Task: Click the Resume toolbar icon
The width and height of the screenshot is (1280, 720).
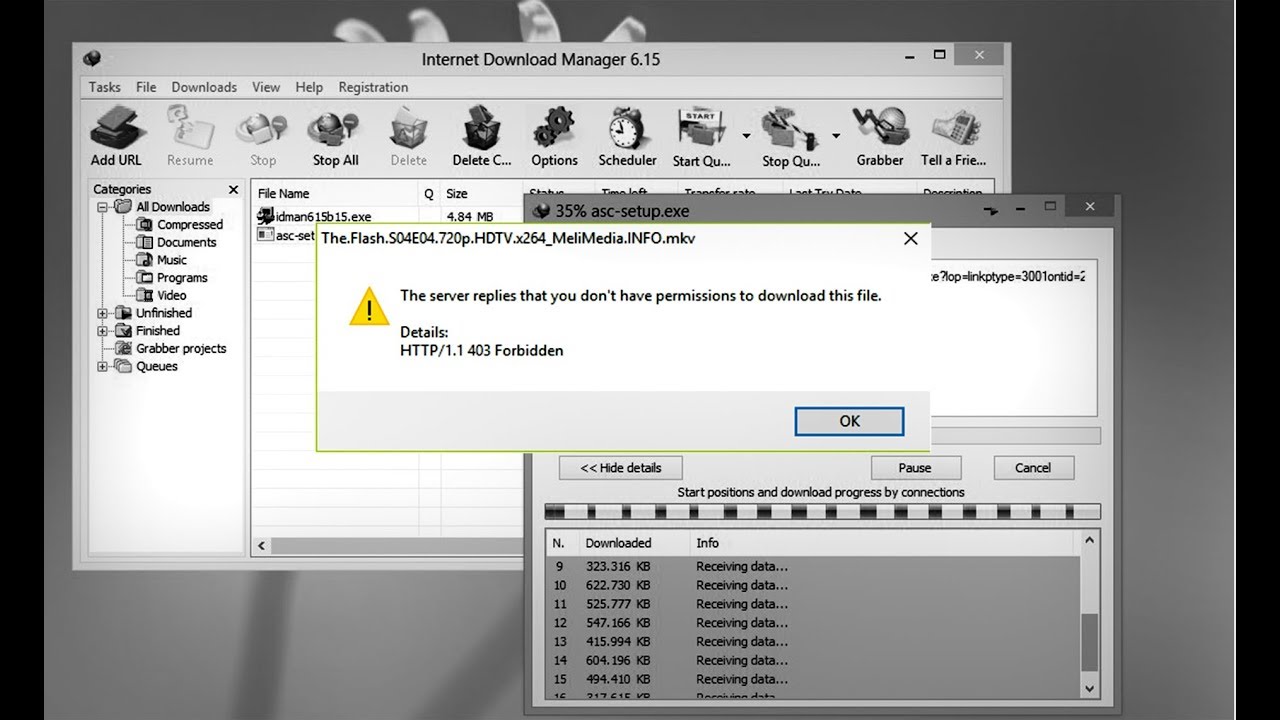Action: [x=190, y=137]
